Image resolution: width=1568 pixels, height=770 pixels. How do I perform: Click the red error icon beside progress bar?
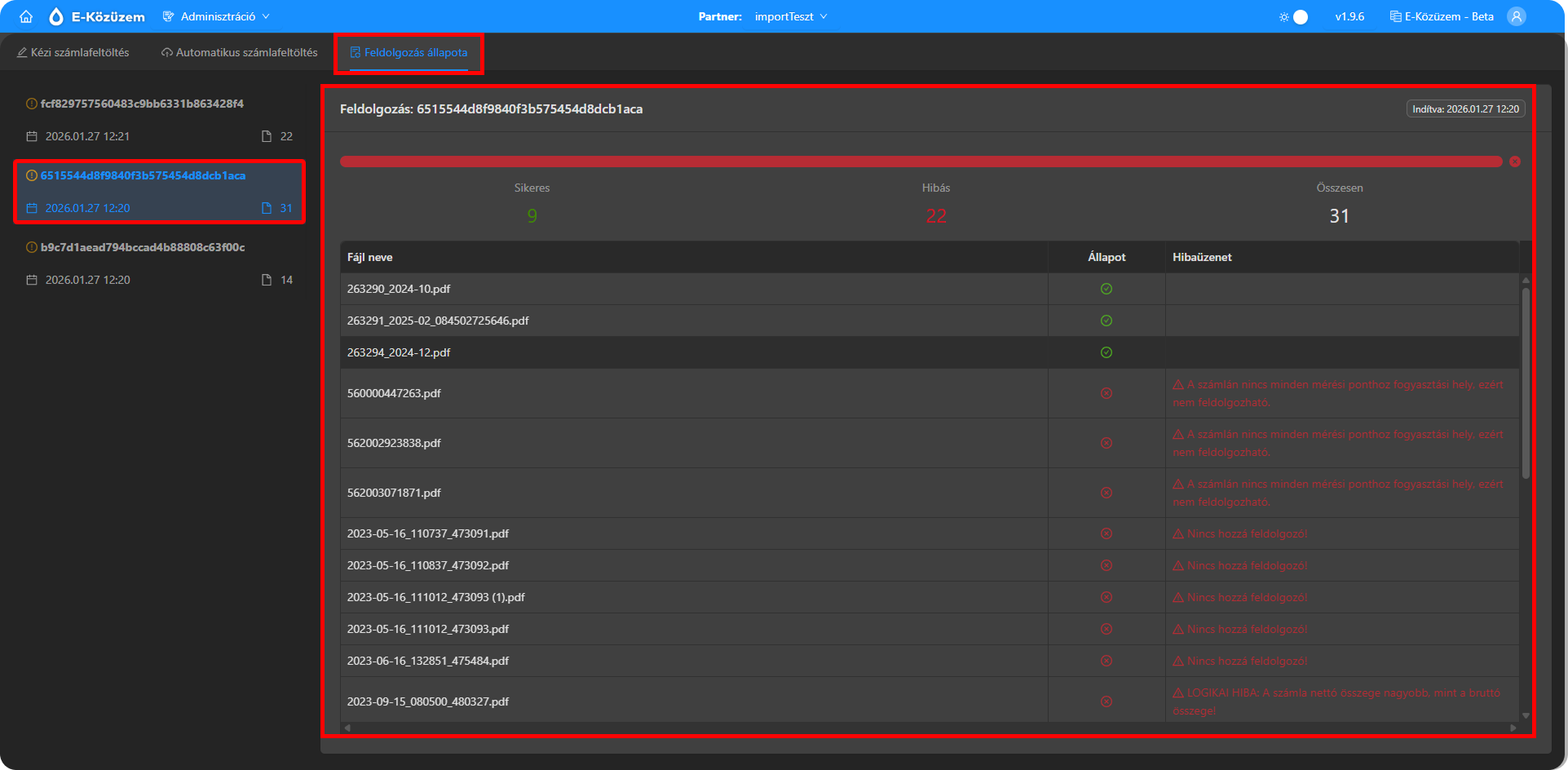(x=1515, y=162)
